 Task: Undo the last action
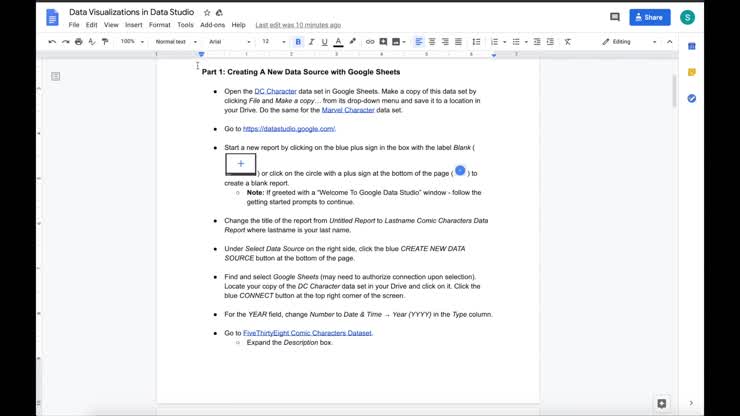coord(52,42)
